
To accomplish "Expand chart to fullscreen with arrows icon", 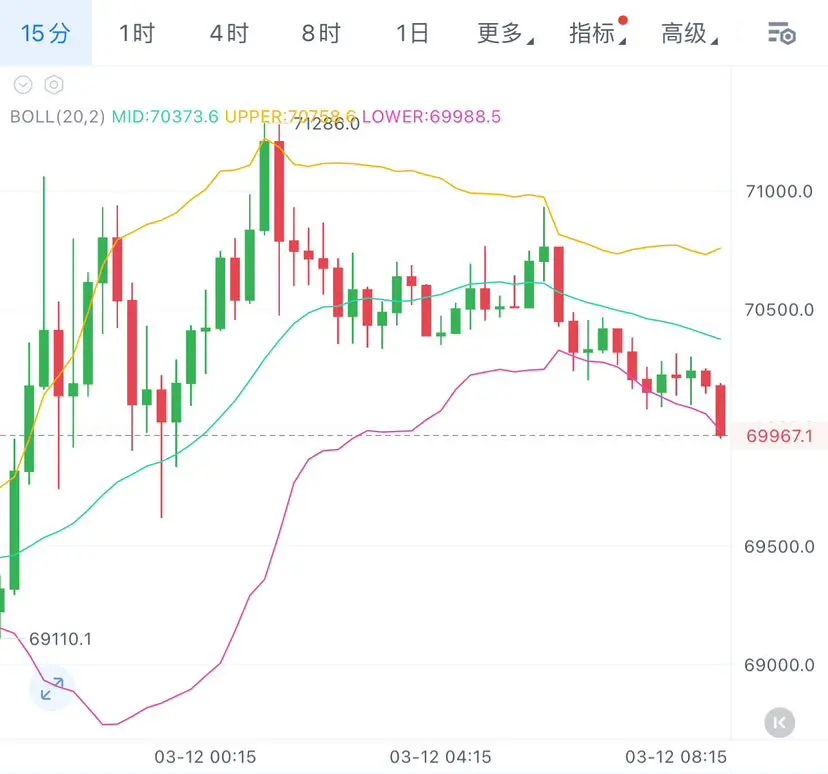I will point(52,689).
